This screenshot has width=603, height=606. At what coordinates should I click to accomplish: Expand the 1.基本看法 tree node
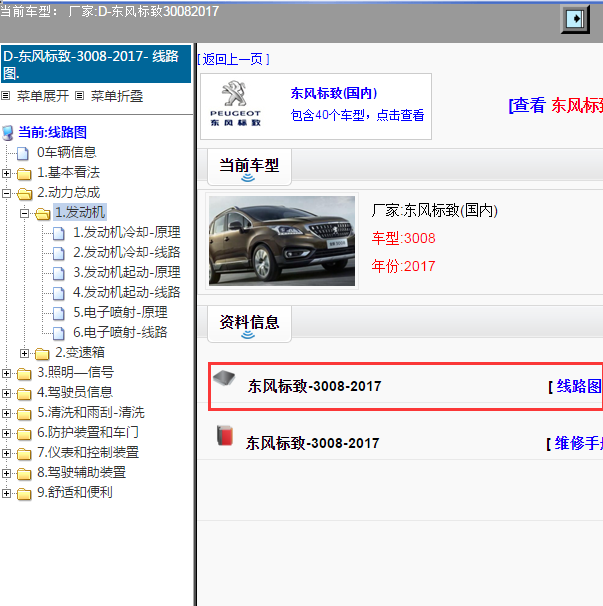[6, 173]
